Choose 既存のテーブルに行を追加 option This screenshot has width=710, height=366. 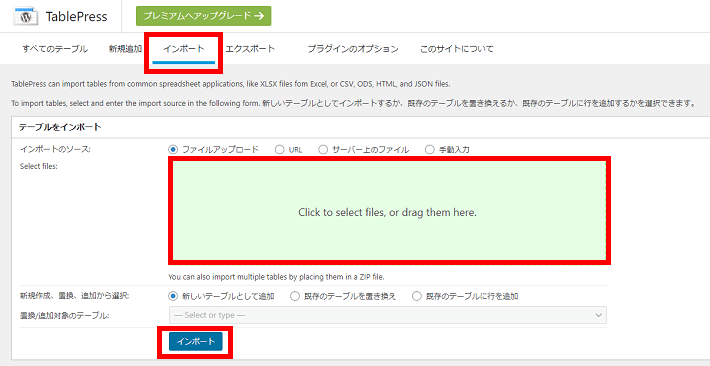pos(417,296)
